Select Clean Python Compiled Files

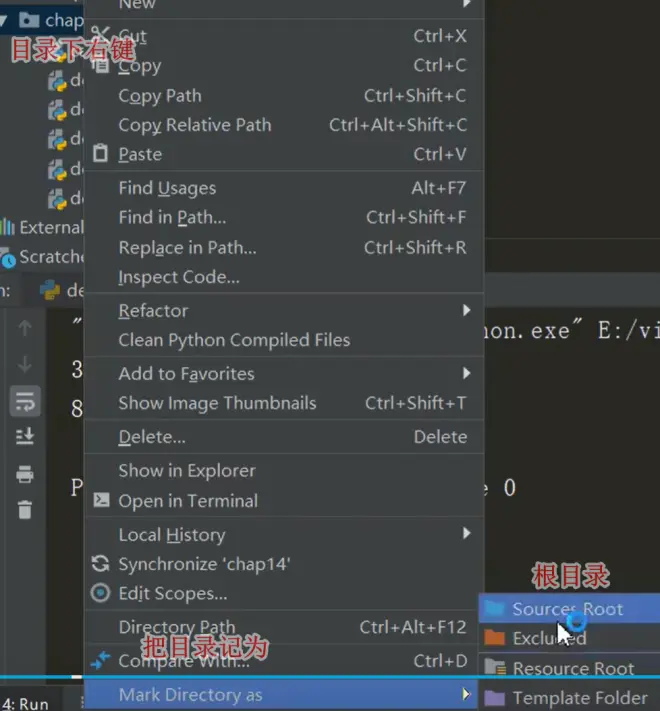coord(234,340)
